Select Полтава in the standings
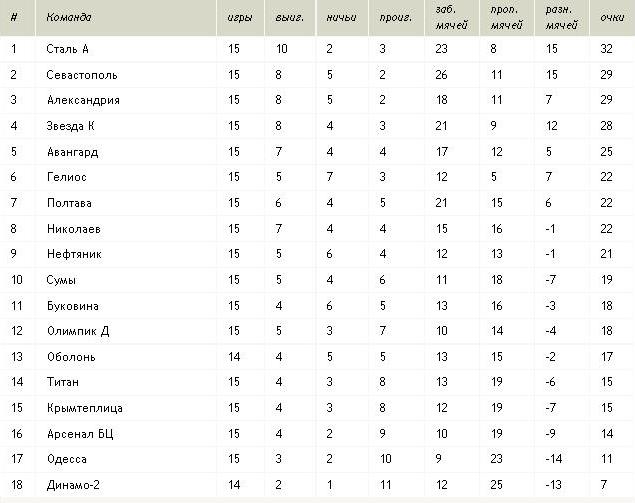This screenshot has width=635, height=503. 69,203
